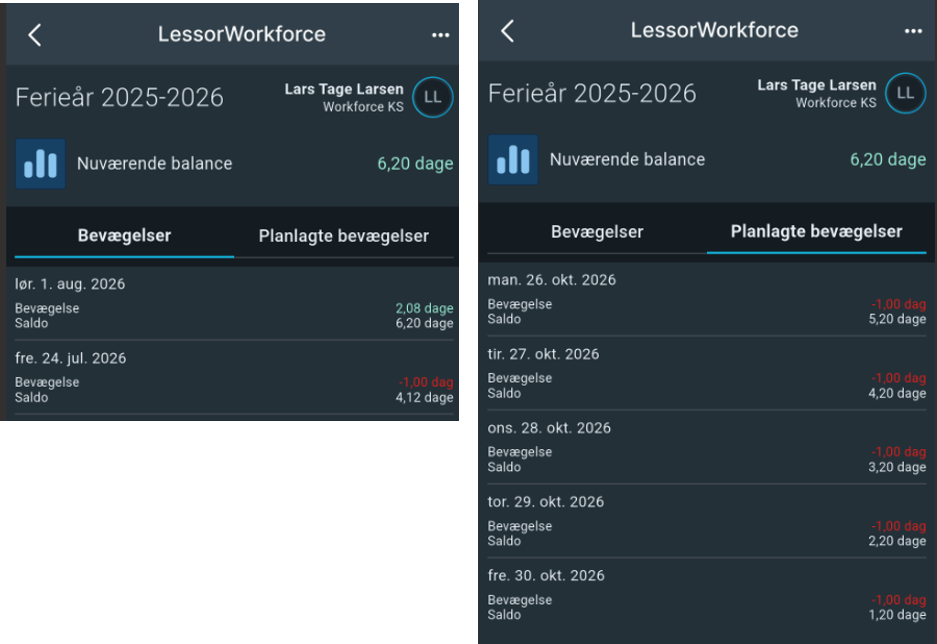The width and height of the screenshot is (937, 644).
Task: Tap Lars Tage Larsen name on right screen
Action: (x=816, y=85)
